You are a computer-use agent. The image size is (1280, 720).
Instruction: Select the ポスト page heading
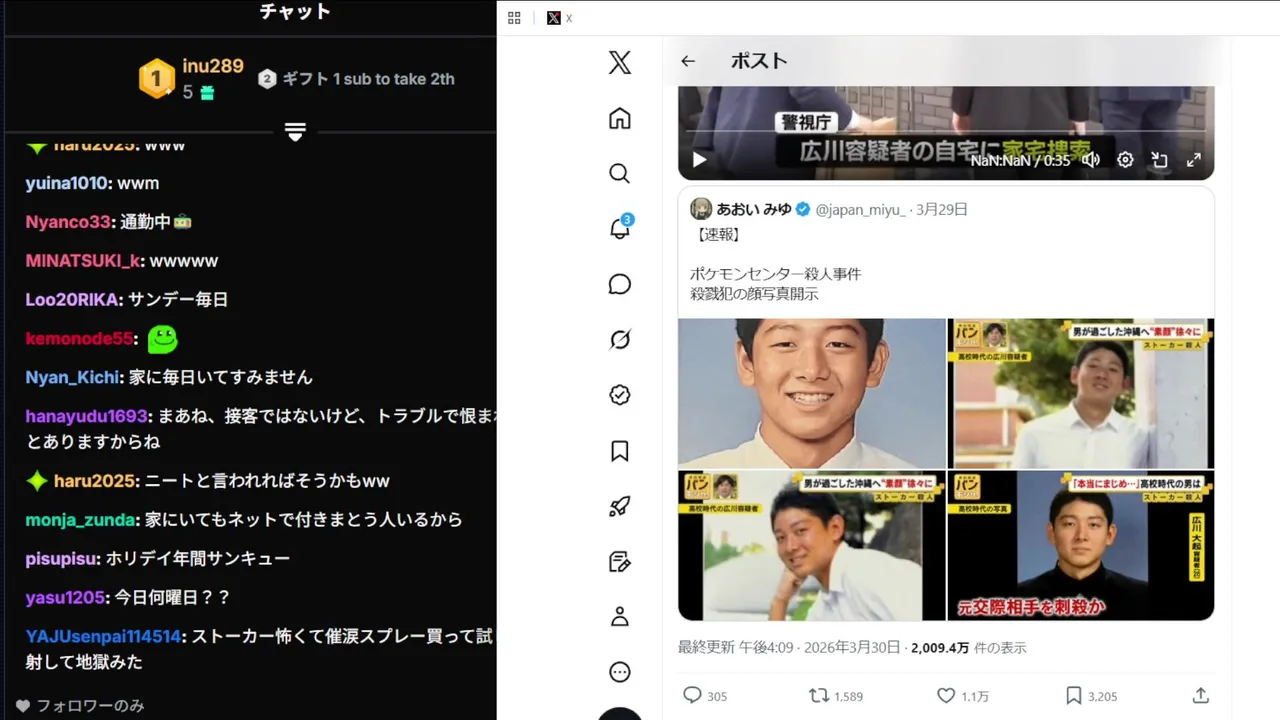(x=759, y=61)
